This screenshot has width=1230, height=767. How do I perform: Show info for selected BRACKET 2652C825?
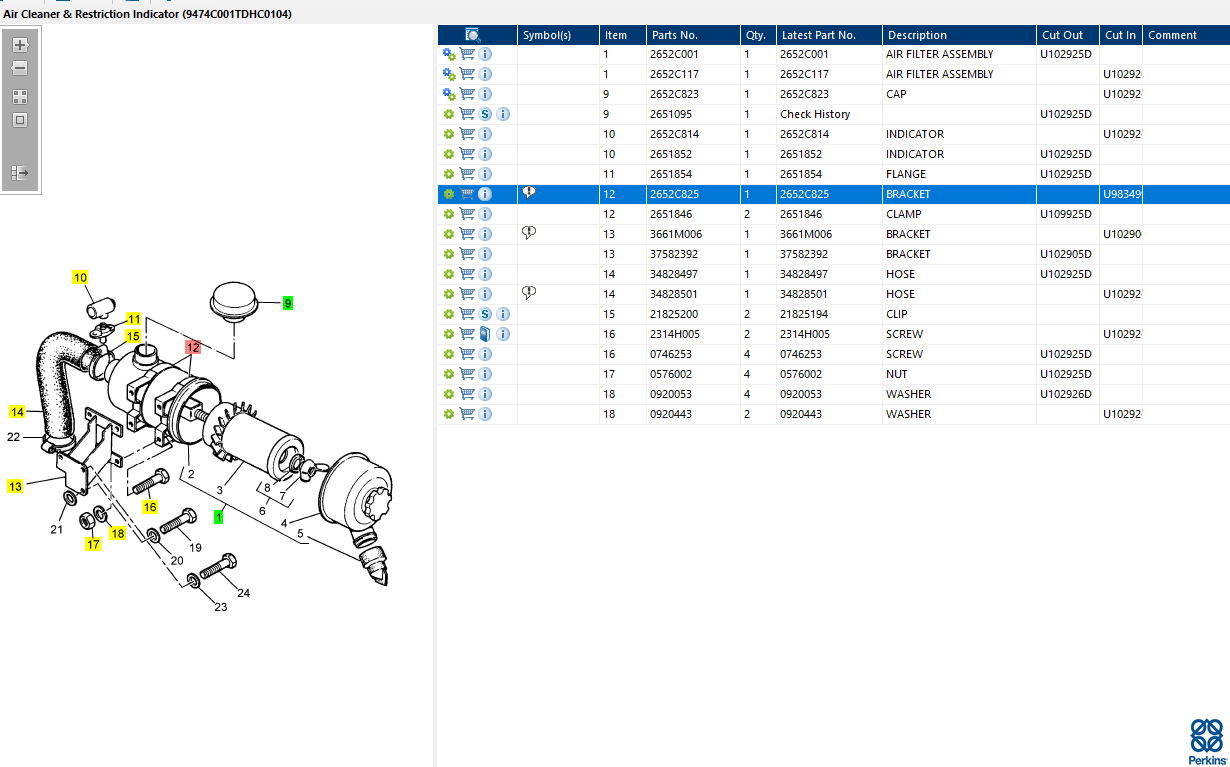coord(485,194)
